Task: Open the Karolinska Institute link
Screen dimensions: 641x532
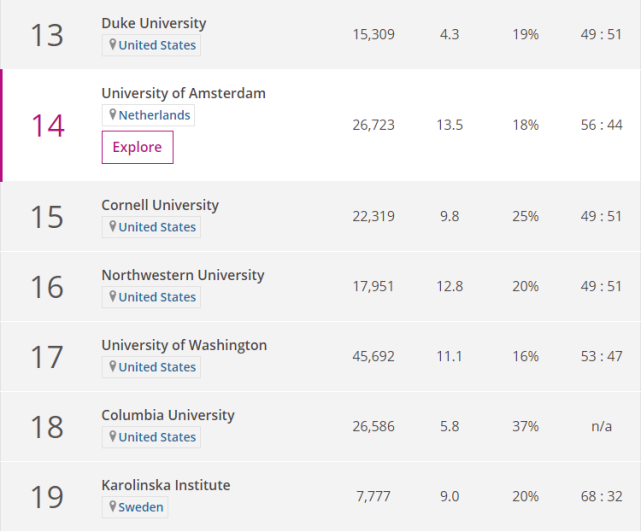Action: [x=166, y=485]
